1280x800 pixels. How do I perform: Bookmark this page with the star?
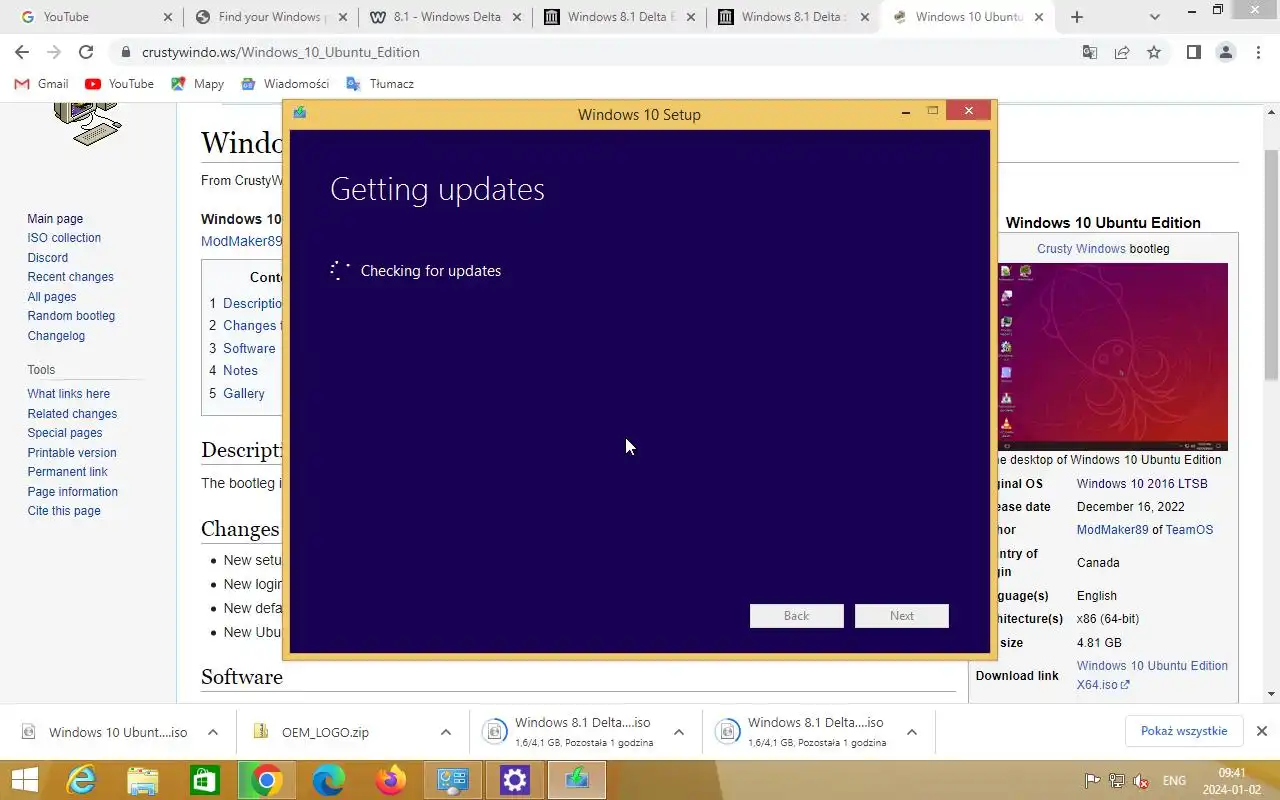click(1154, 52)
